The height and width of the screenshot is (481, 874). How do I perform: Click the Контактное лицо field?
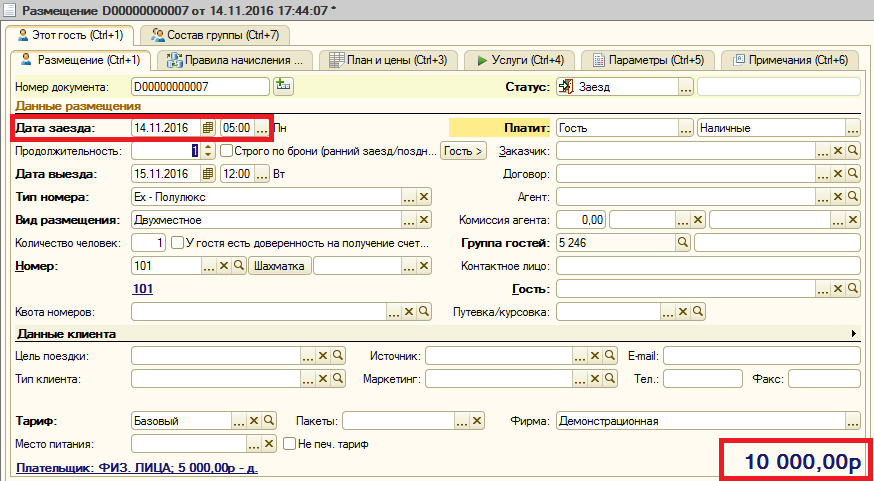(708, 266)
